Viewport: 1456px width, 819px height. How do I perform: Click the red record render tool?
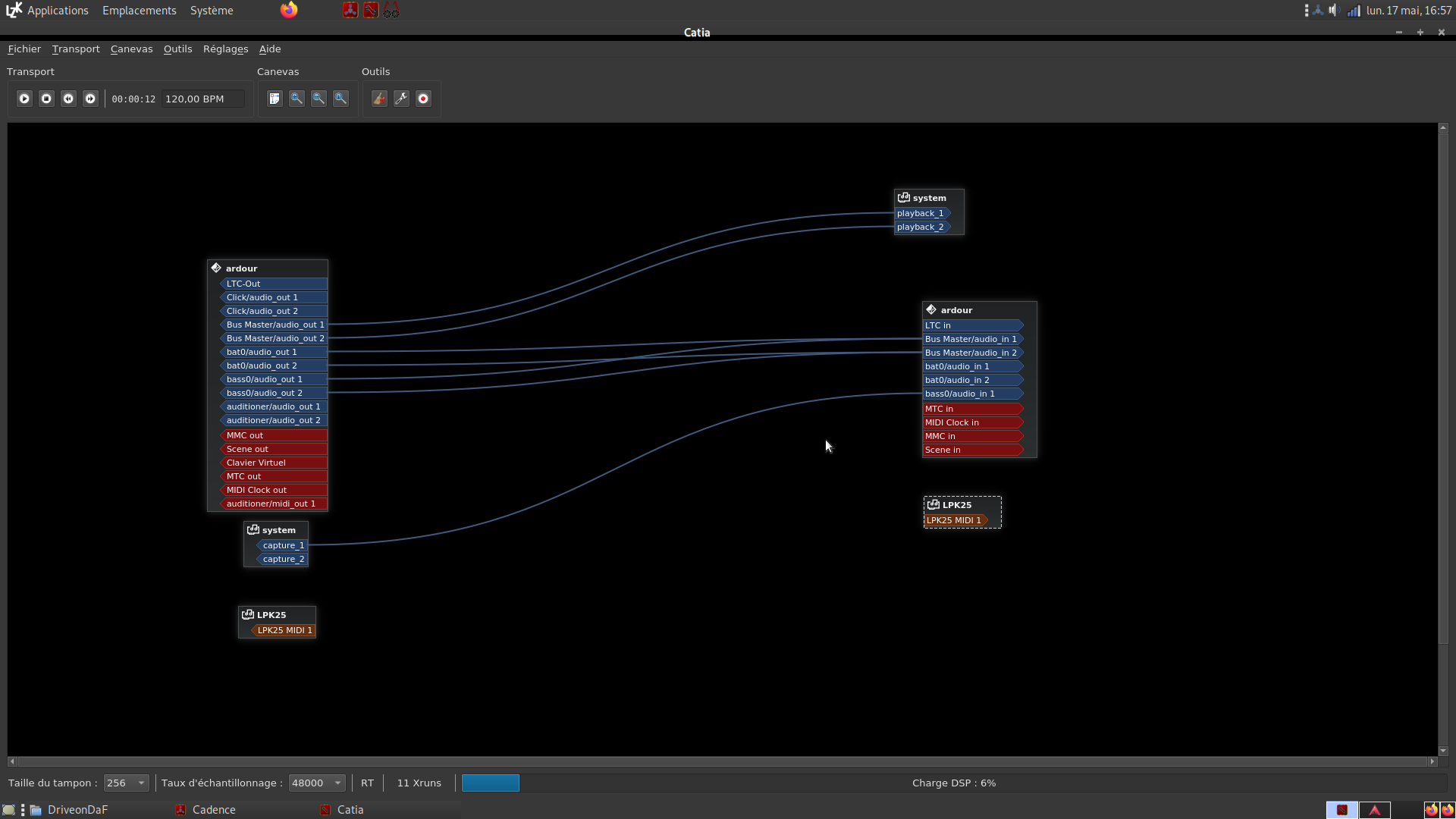[423, 99]
